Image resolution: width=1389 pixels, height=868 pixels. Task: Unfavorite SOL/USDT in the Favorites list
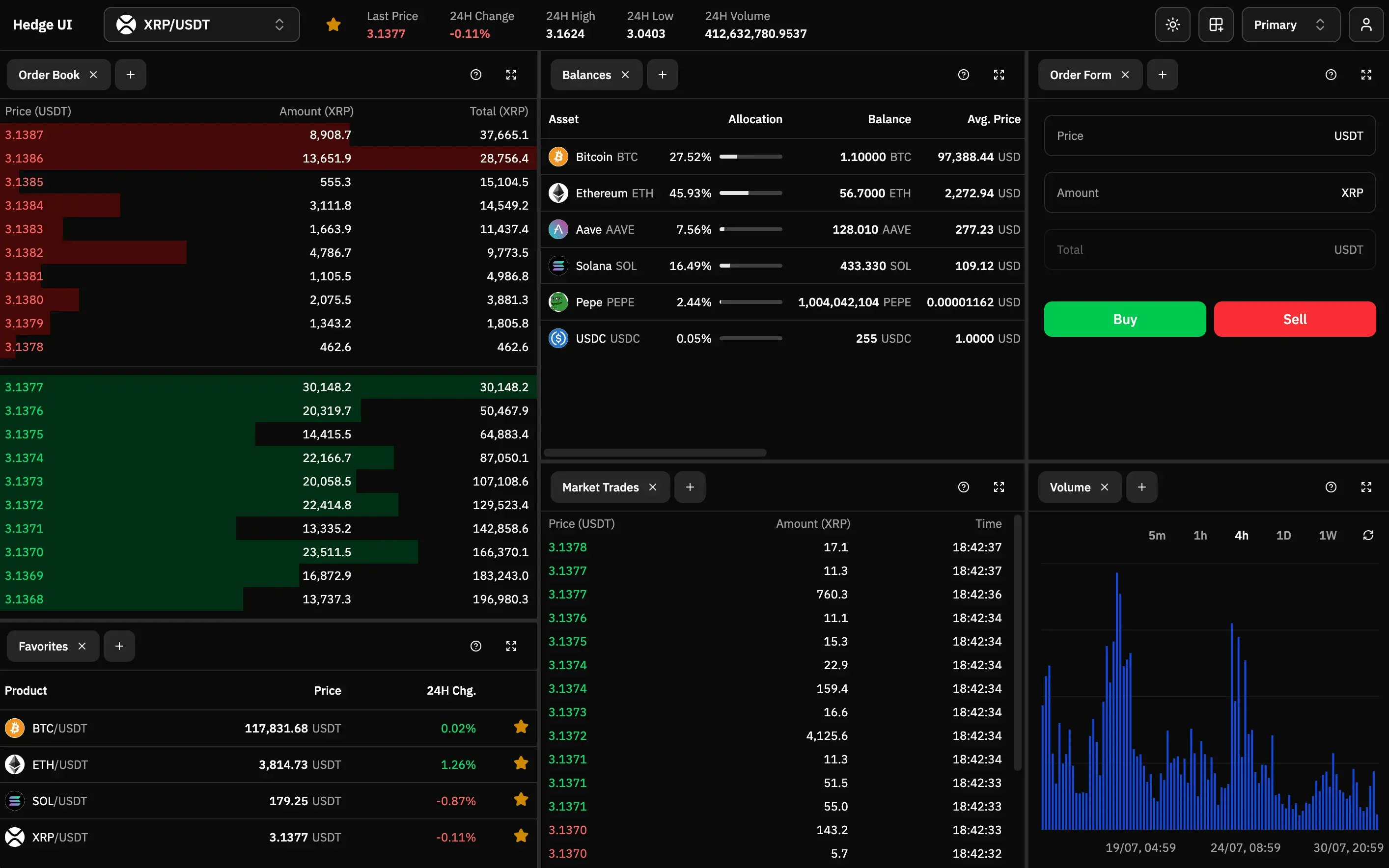520,800
